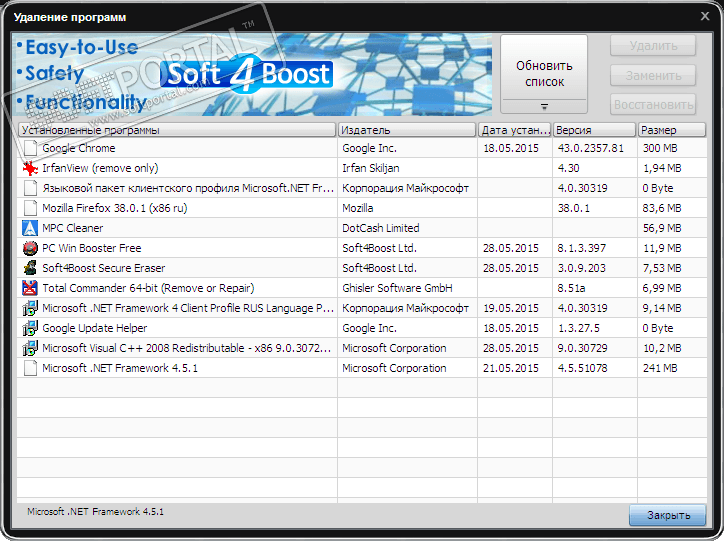
Task: Click the Google Update Helper installer icon
Action: [30, 328]
